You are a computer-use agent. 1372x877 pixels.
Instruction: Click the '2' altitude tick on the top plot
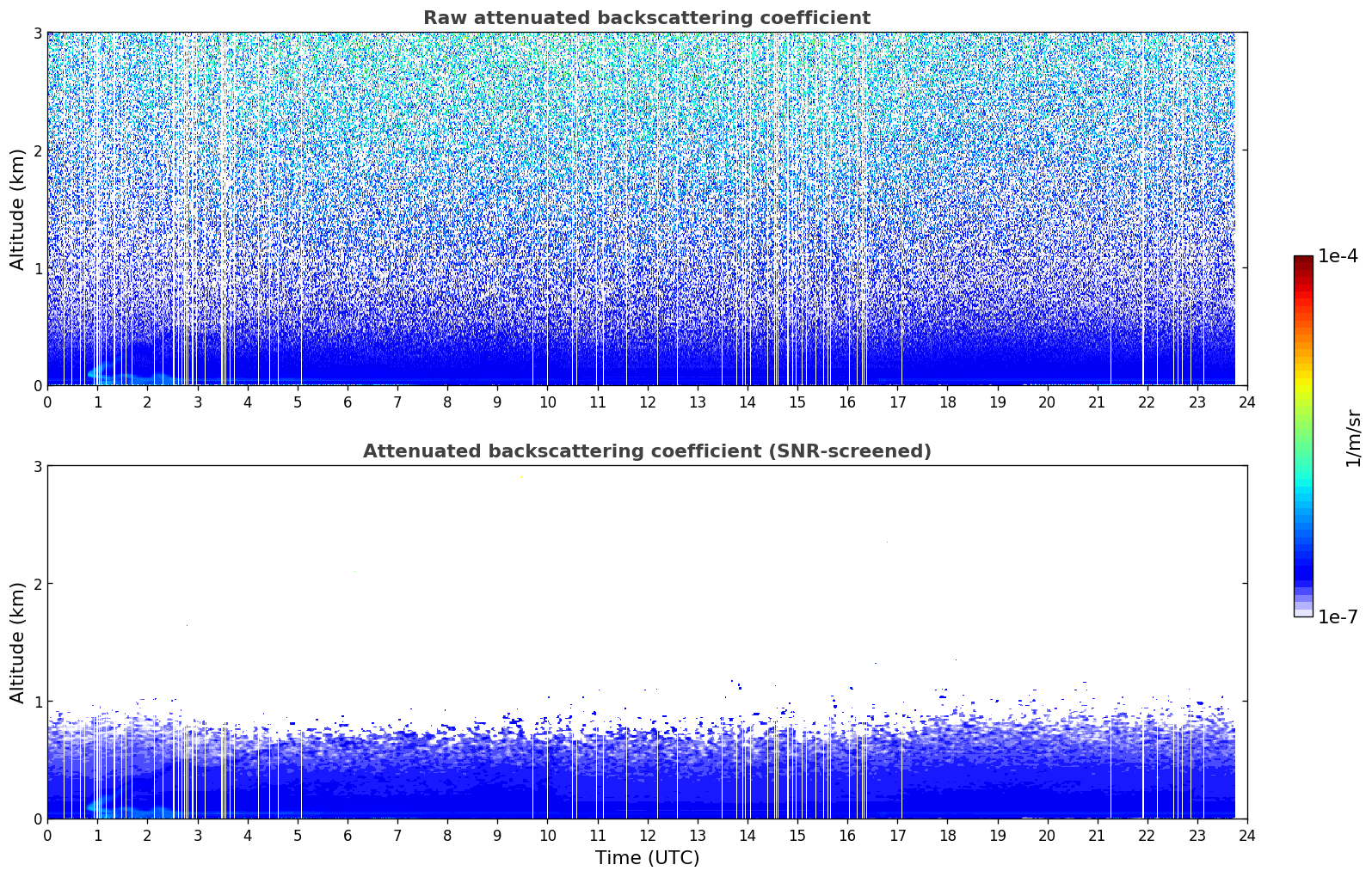click(x=37, y=150)
